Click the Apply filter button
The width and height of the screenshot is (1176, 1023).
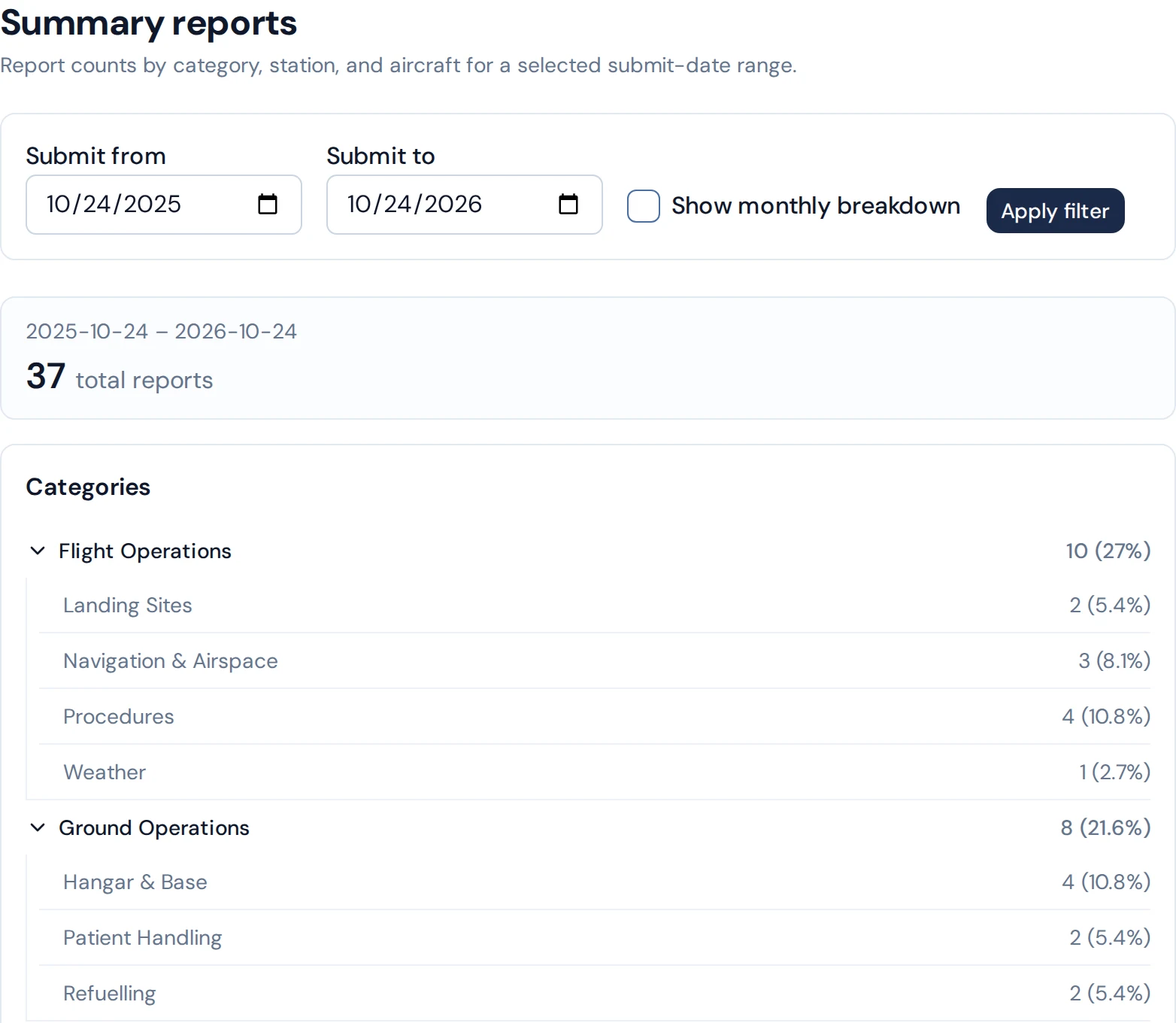pyautogui.click(x=1055, y=211)
